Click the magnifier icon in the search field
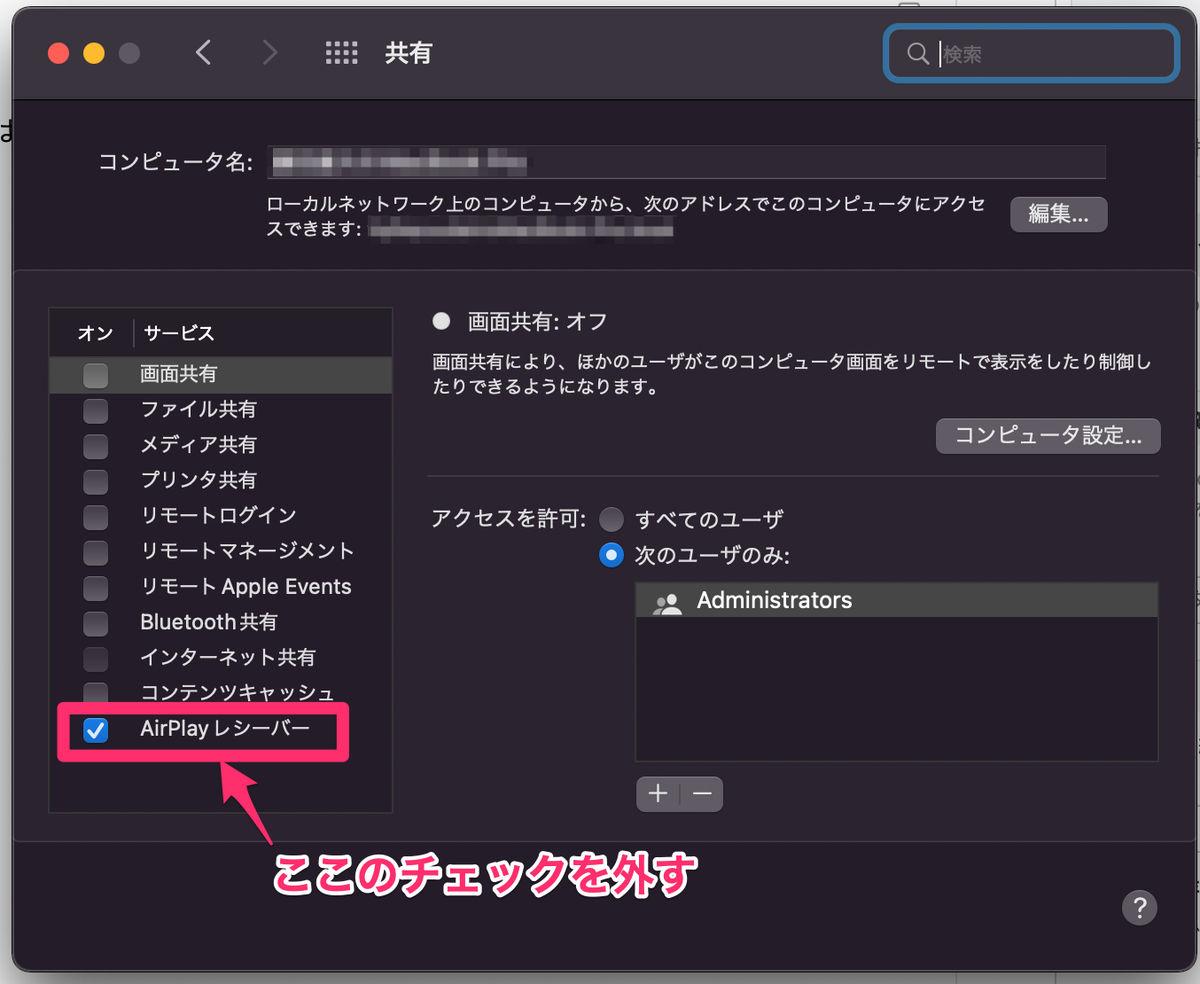 point(917,54)
